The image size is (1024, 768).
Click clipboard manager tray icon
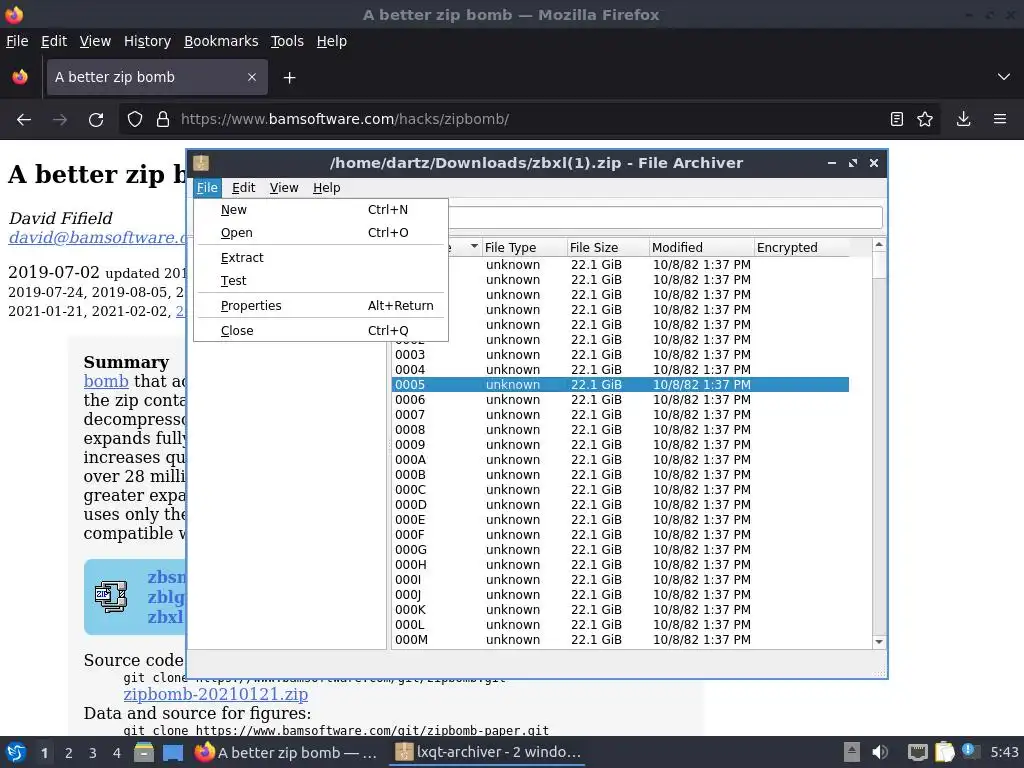tap(944, 752)
